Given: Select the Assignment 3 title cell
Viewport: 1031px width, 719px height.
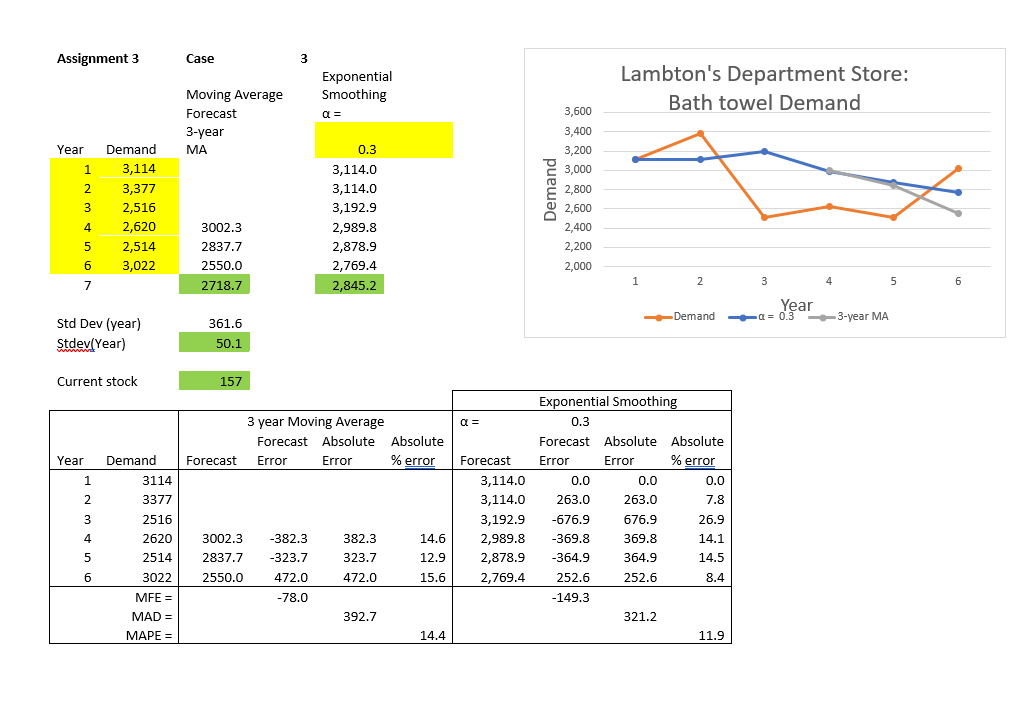Looking at the screenshot, I should [98, 59].
